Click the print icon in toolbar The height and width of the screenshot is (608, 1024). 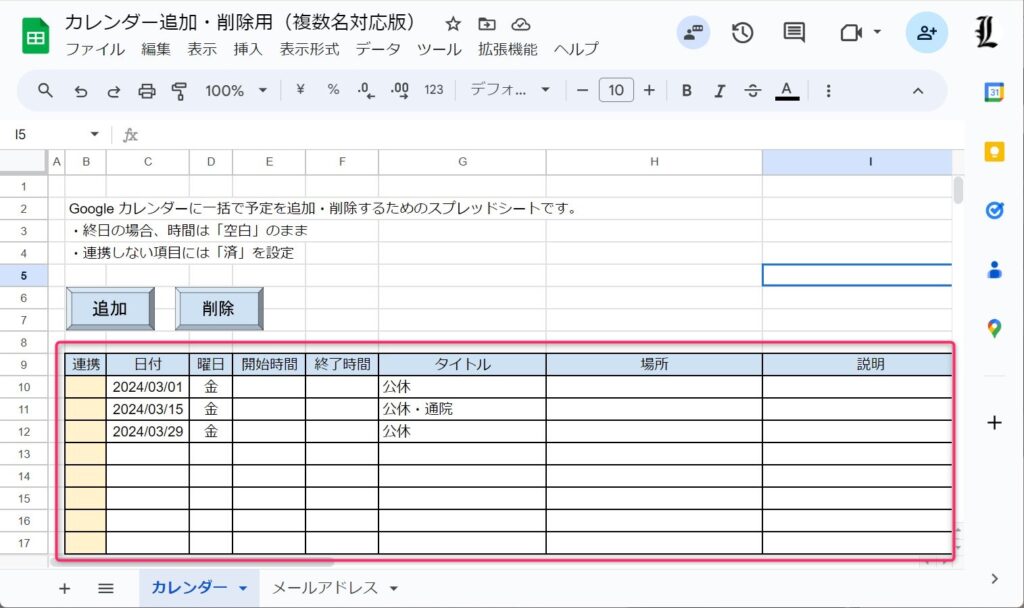(x=147, y=91)
